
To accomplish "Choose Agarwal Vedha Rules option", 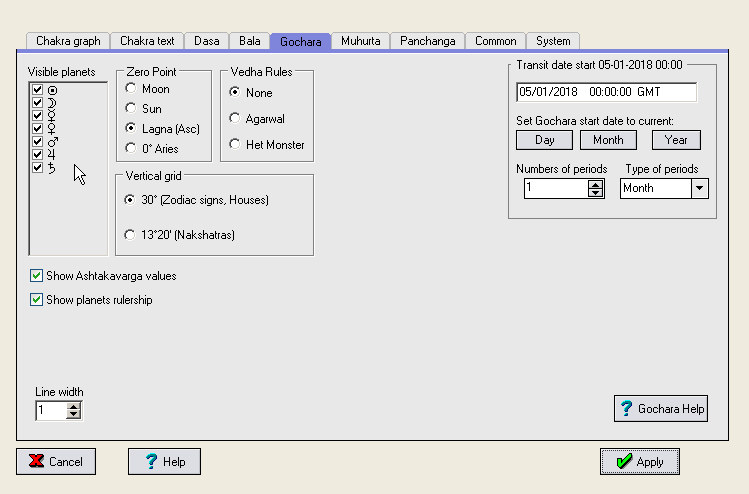I will [x=235, y=119].
